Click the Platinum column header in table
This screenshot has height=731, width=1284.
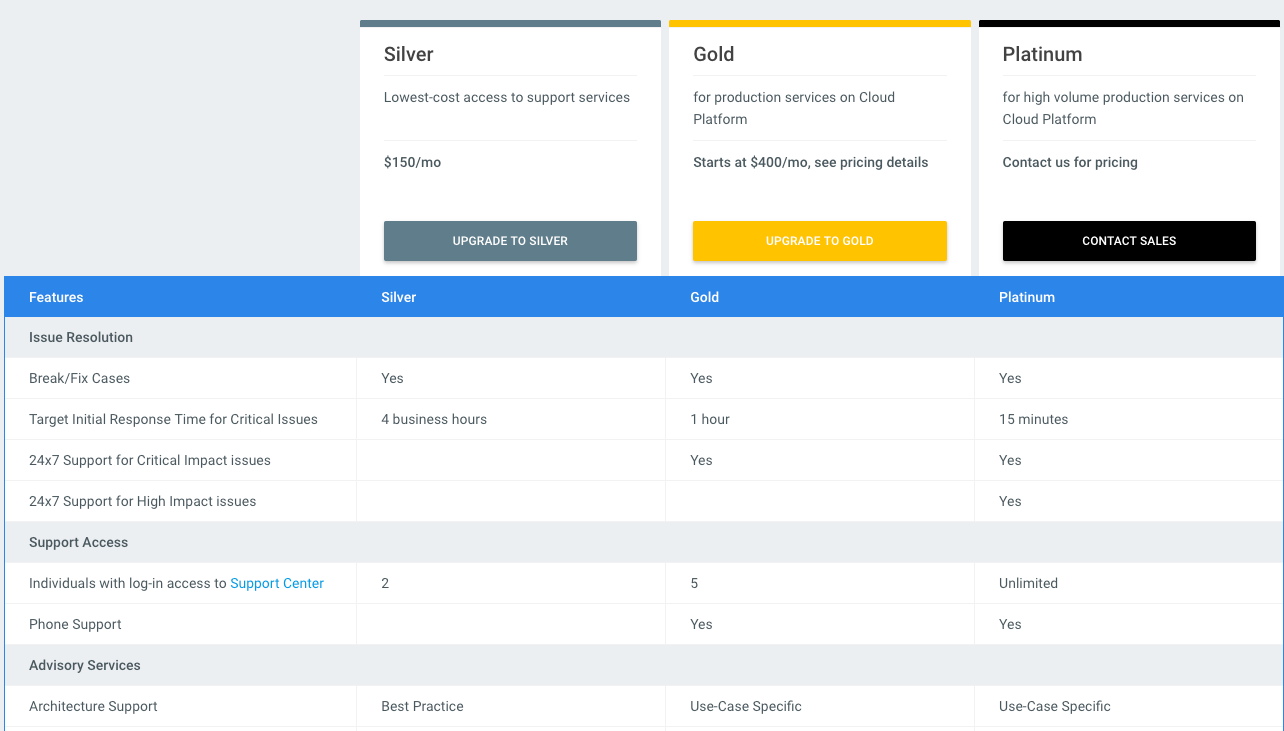click(1027, 297)
